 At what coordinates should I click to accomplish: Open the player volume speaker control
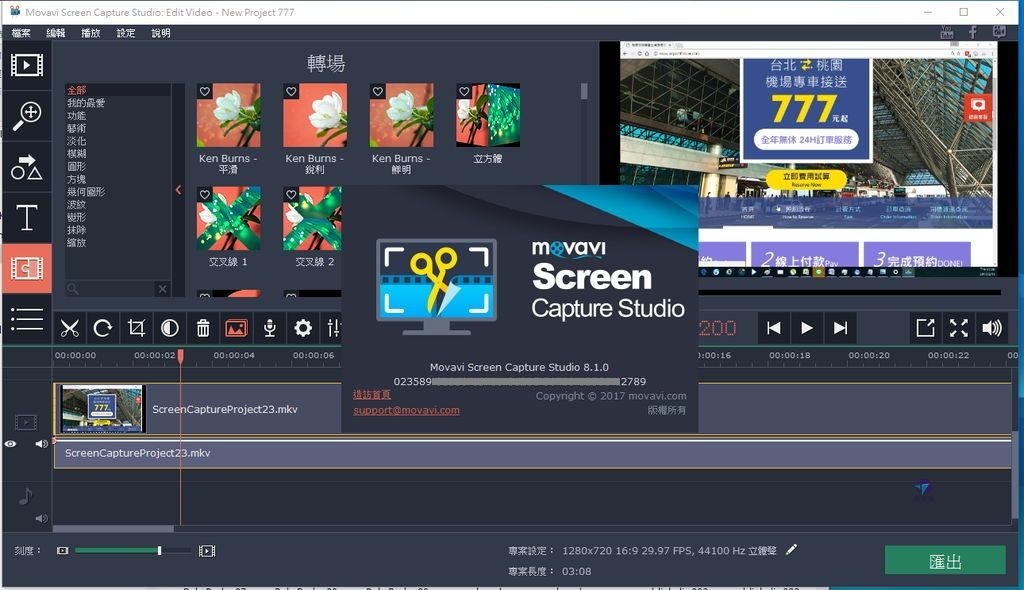click(x=992, y=328)
